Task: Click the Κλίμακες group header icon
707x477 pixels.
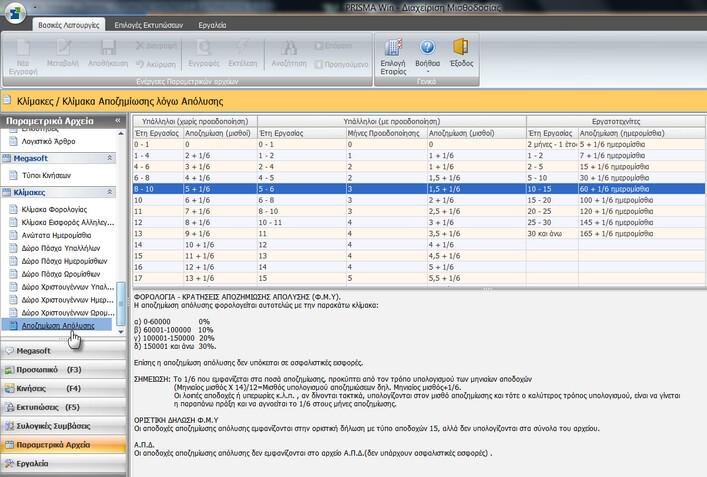Action: coord(6,193)
